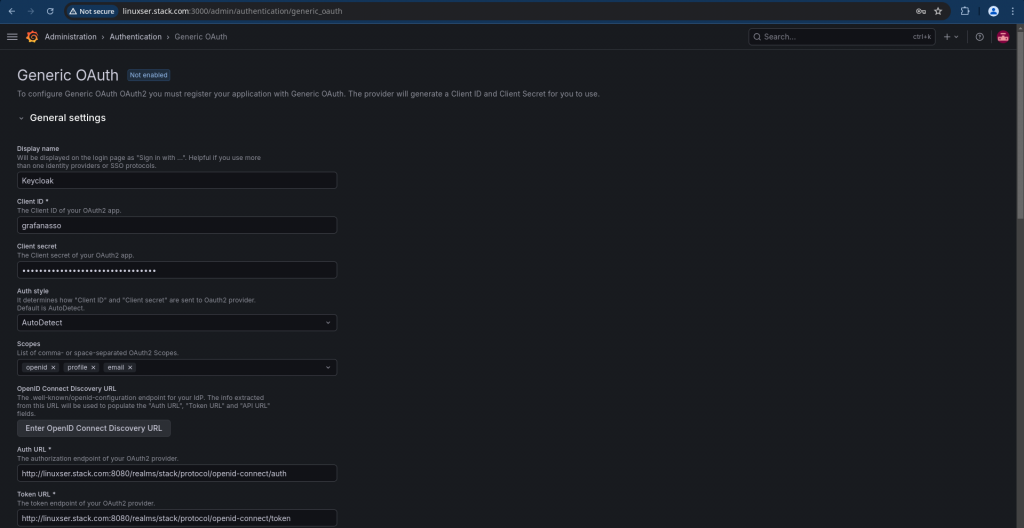
Task: Remove the email scope tag
Action: coord(131,367)
